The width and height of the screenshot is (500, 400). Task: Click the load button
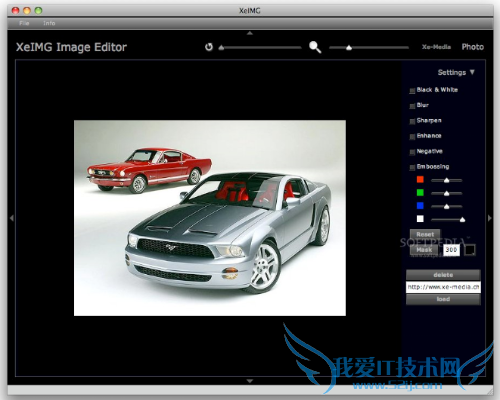[443, 299]
